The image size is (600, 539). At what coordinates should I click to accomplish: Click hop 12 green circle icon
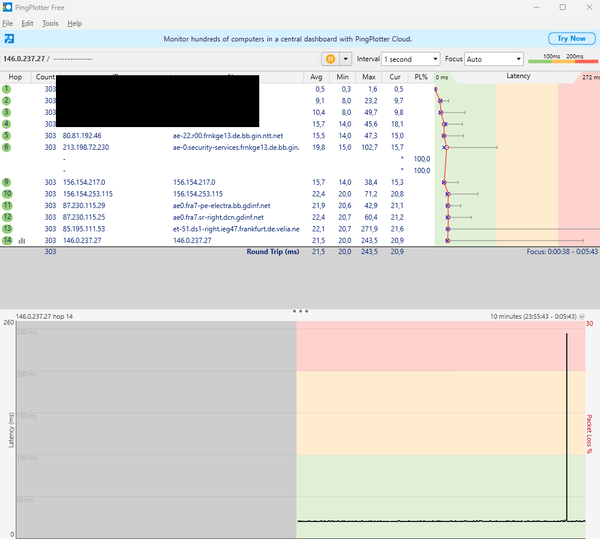(x=7, y=217)
